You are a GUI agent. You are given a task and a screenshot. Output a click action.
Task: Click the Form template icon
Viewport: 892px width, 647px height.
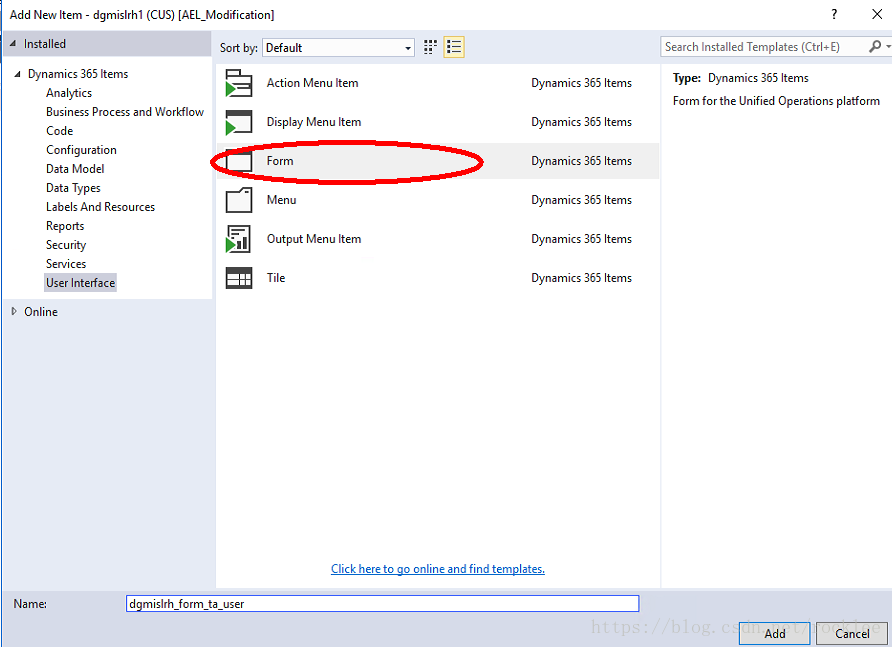[238, 161]
